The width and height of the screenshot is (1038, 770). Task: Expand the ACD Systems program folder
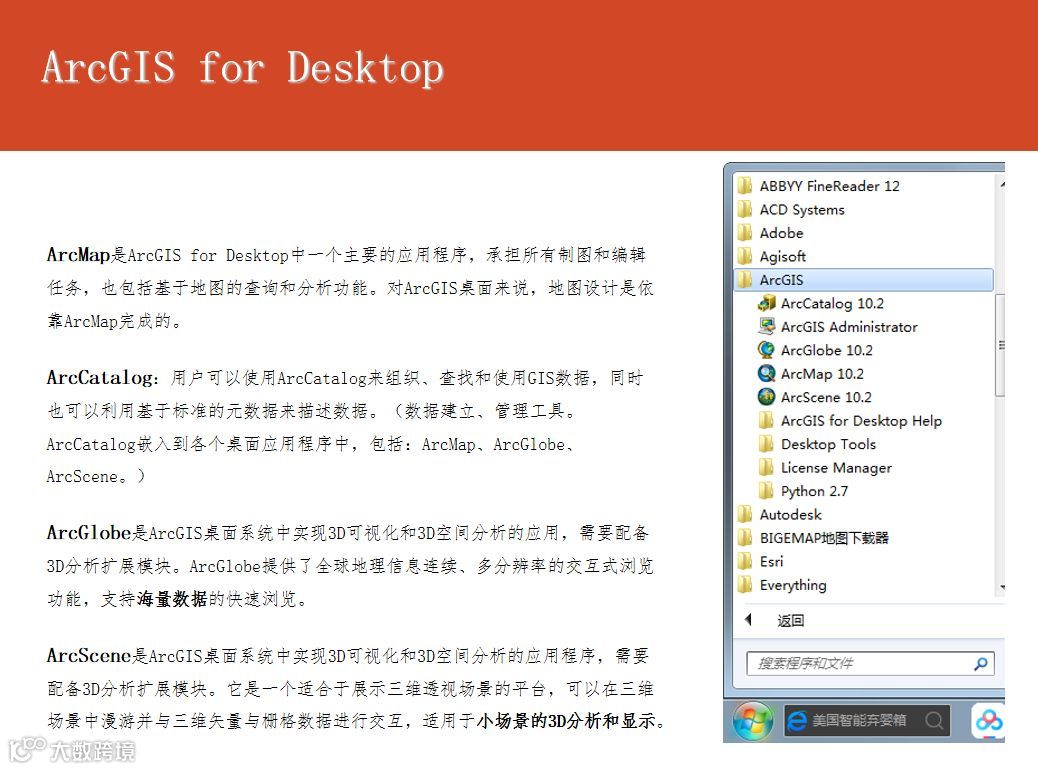coord(791,209)
